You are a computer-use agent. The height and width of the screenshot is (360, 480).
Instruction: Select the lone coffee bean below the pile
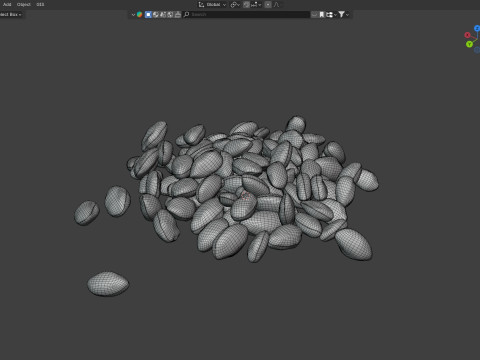pos(108,284)
